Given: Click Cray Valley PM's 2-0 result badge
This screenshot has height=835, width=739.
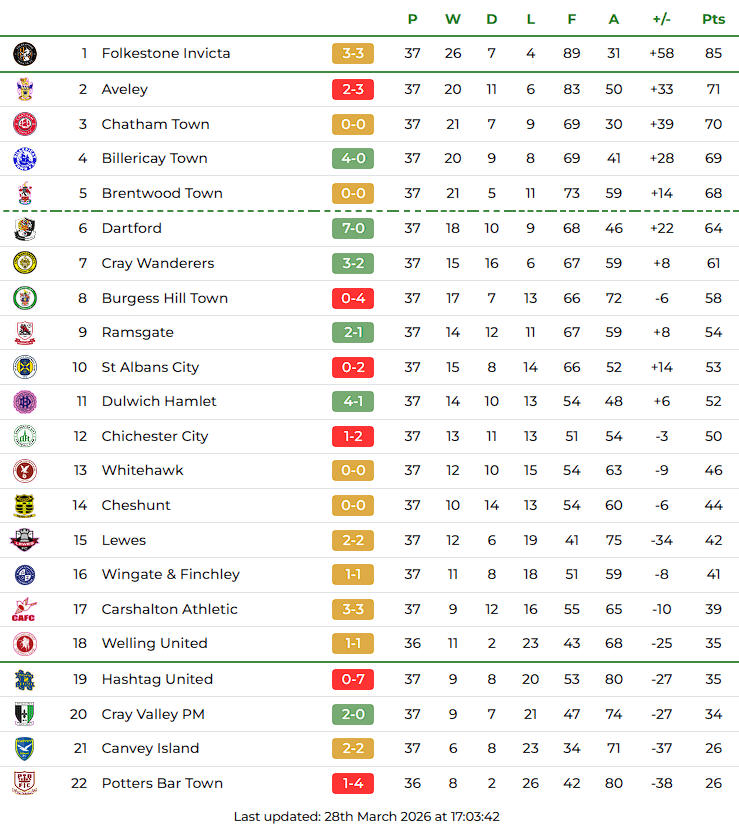Looking at the screenshot, I should pos(353,714).
